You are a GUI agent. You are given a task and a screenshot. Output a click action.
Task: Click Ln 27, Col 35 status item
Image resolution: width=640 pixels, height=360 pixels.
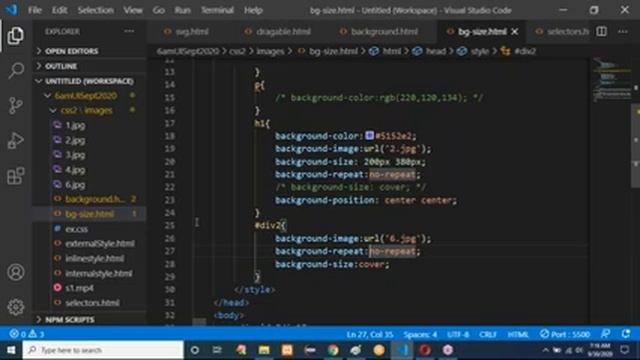click(x=370, y=334)
